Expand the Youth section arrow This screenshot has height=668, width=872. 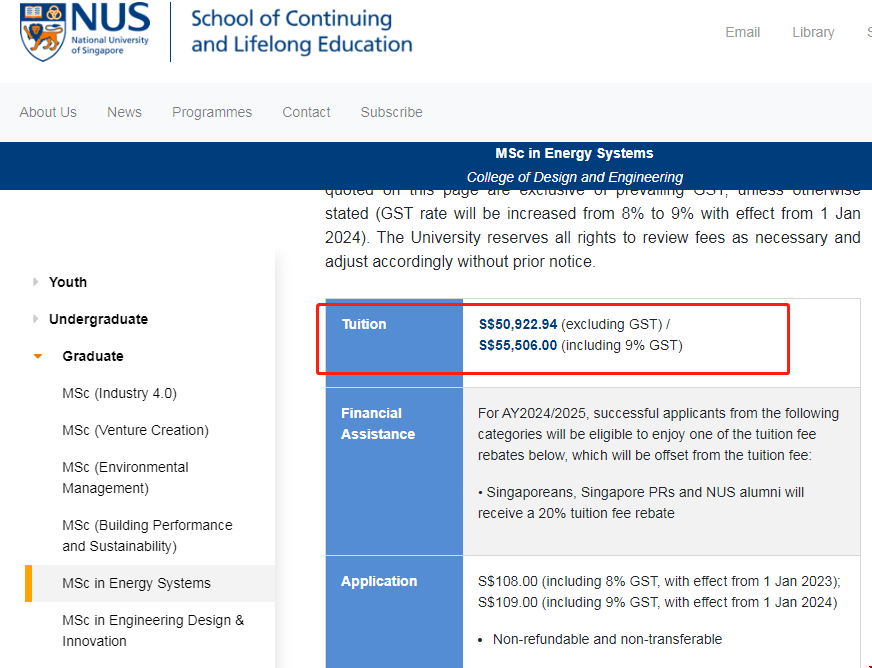click(36, 282)
